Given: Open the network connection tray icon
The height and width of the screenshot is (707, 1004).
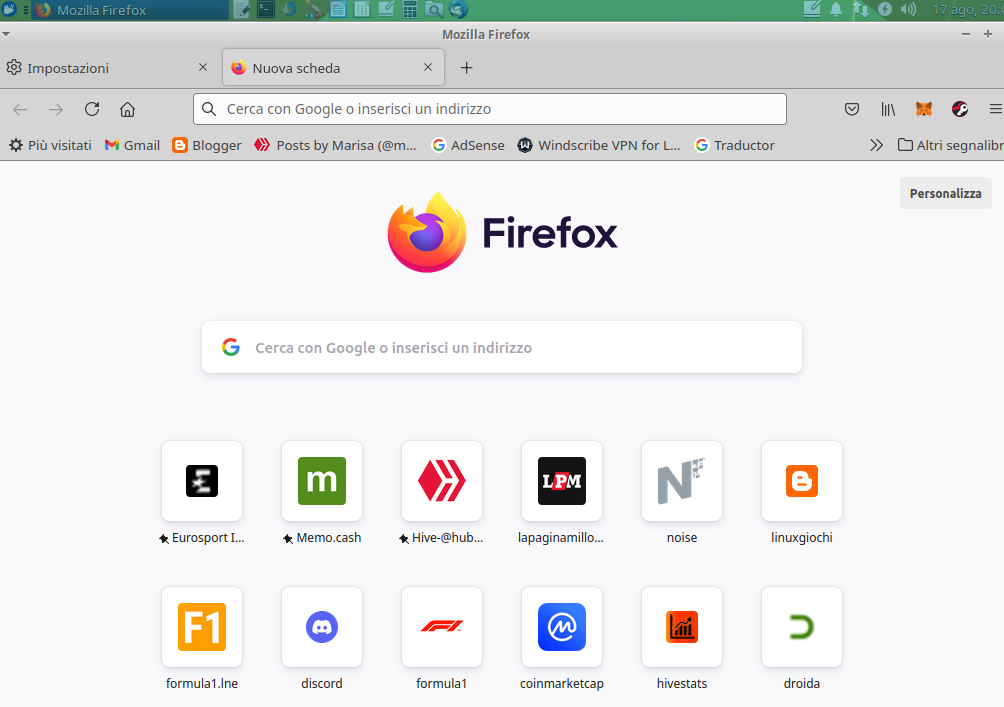Looking at the screenshot, I should point(861,10).
